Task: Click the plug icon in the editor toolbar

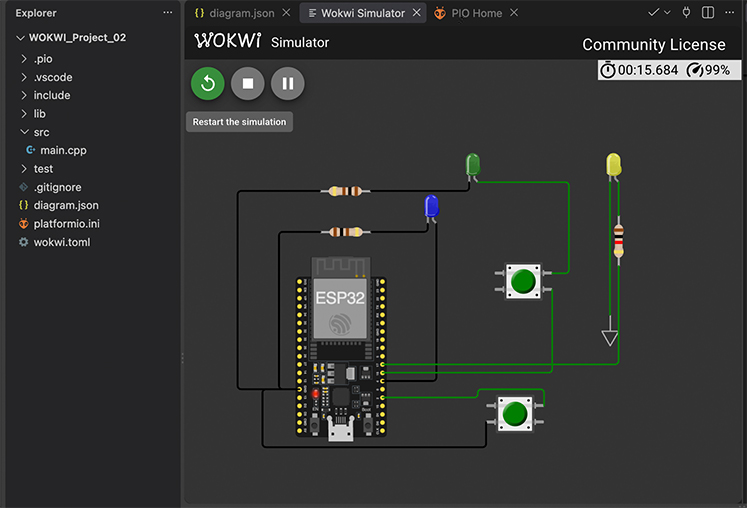Action: click(686, 13)
